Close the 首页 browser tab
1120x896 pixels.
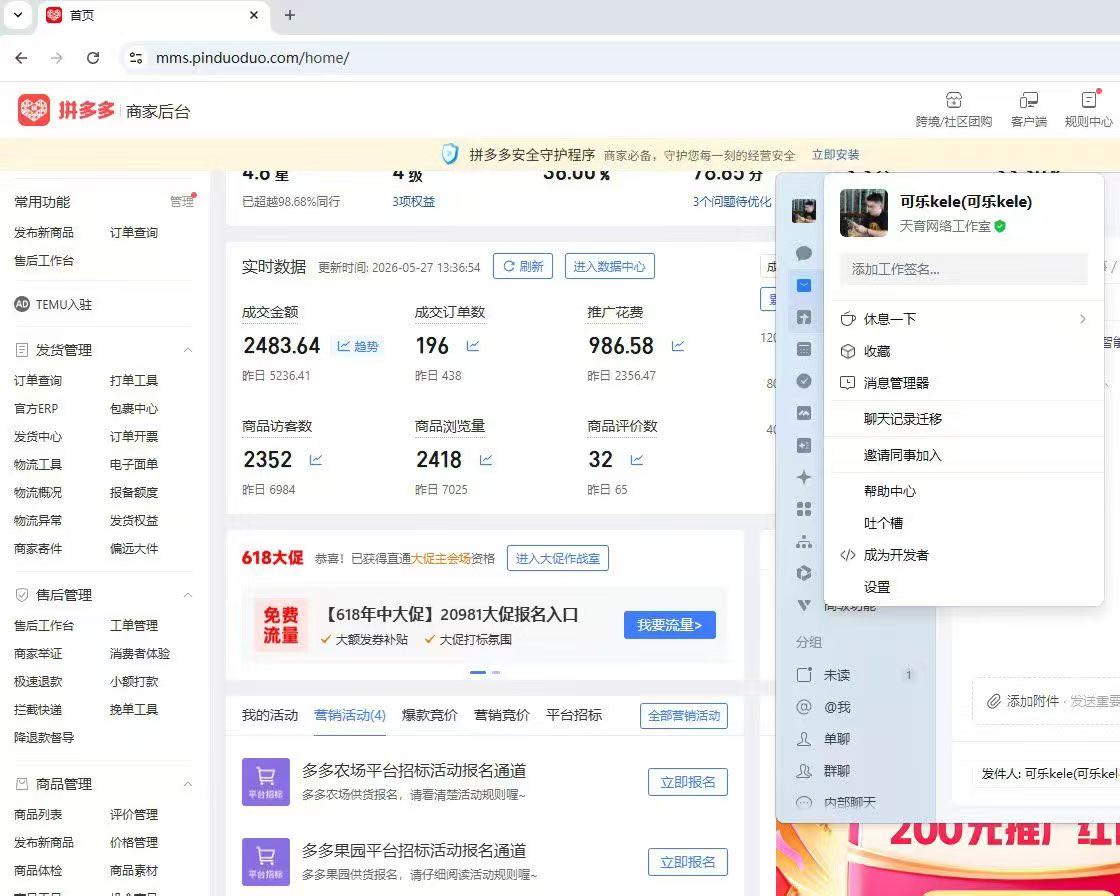pyautogui.click(x=254, y=15)
